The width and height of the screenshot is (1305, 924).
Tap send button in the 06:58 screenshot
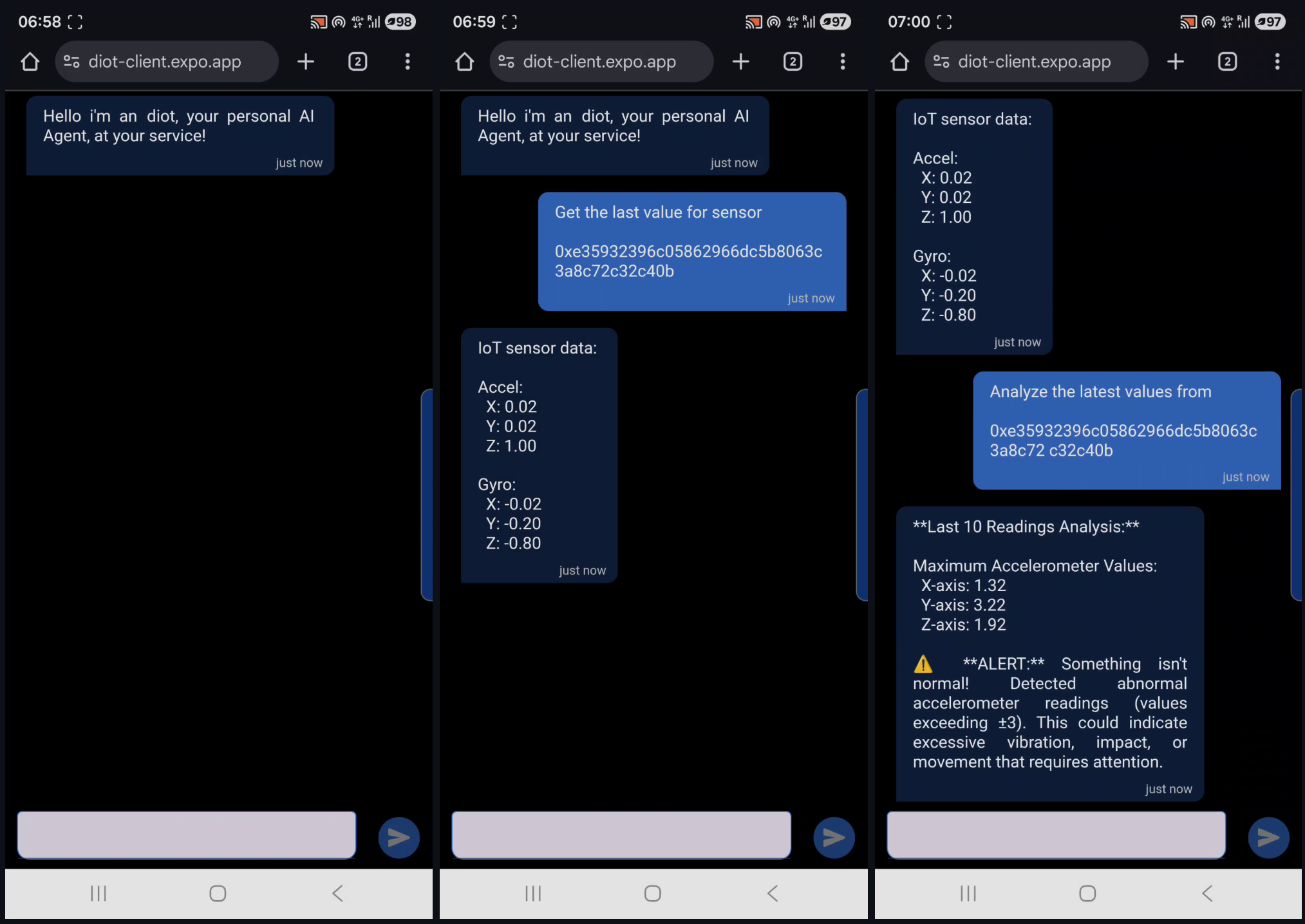pos(399,837)
